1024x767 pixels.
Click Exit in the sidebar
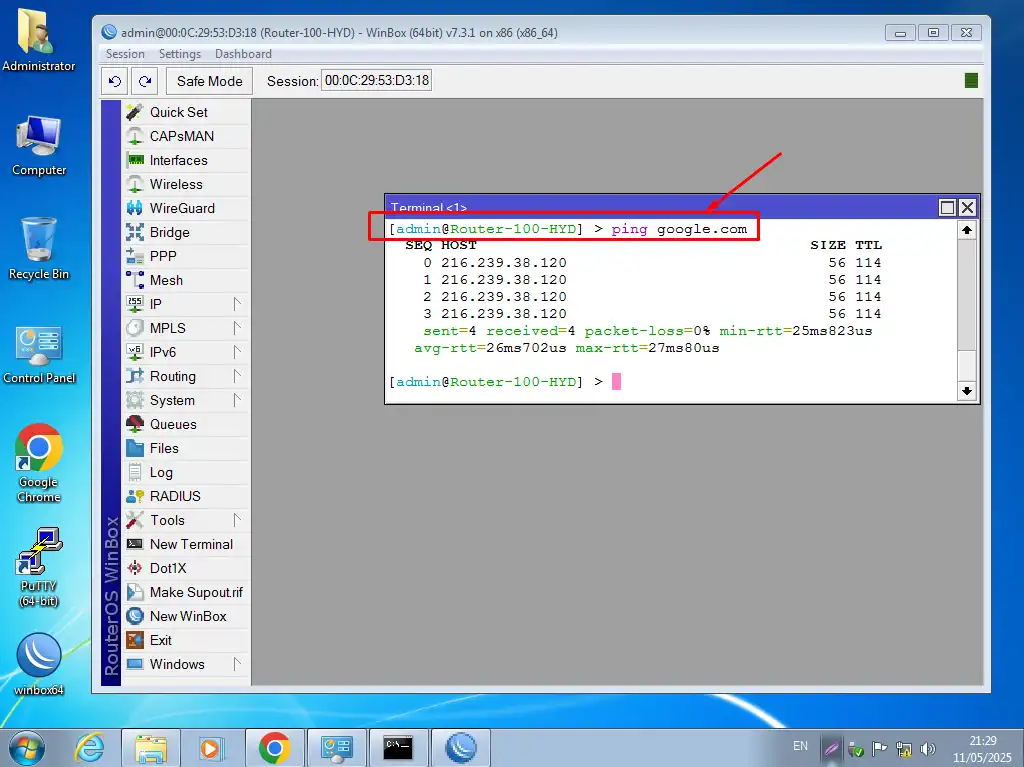coord(160,640)
